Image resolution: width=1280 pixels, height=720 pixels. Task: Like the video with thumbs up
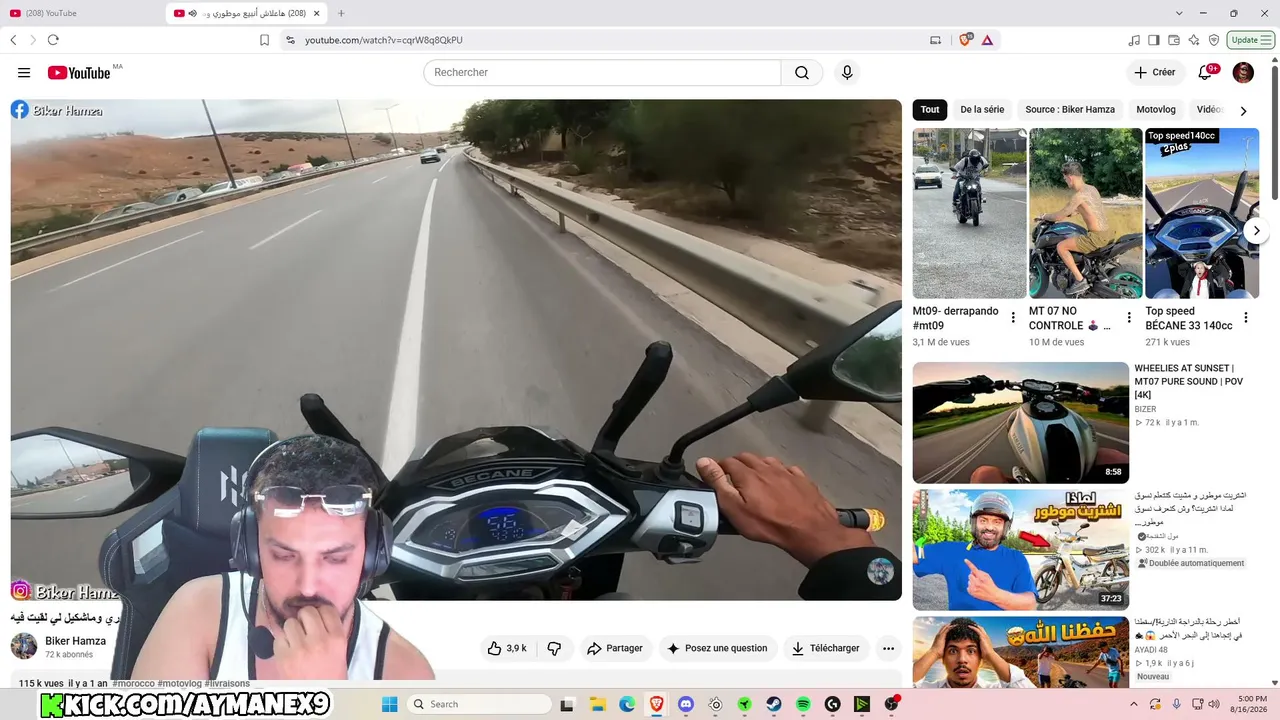tap(506, 648)
